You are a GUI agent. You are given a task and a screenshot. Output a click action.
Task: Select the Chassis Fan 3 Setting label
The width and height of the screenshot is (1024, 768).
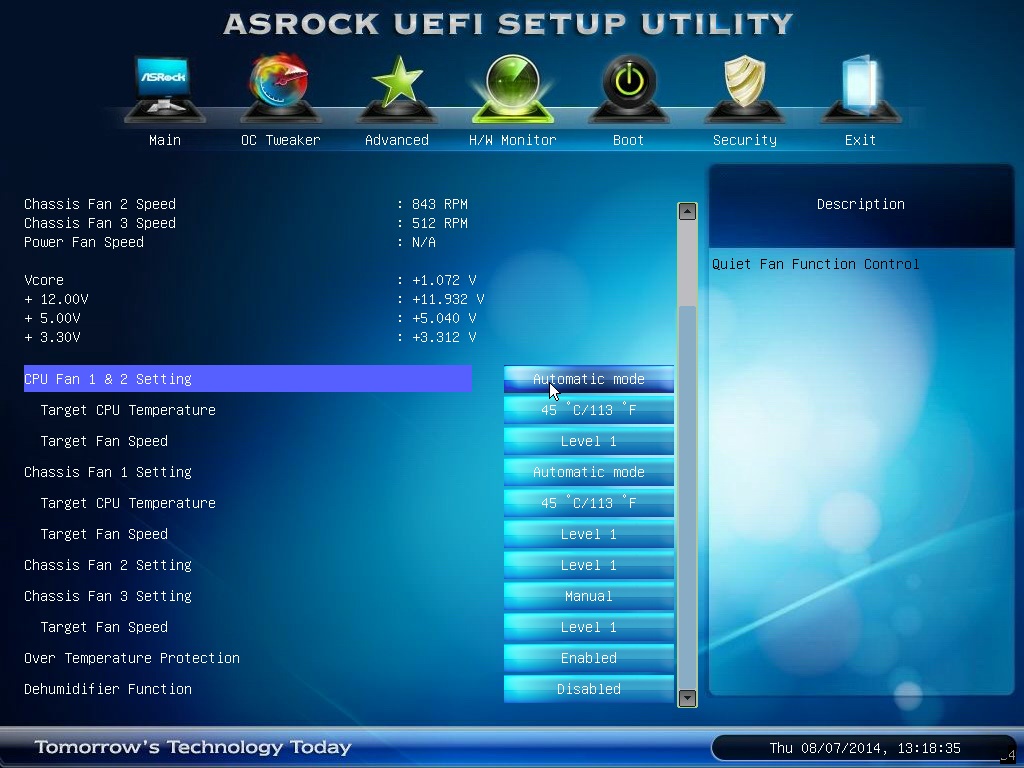click(108, 596)
